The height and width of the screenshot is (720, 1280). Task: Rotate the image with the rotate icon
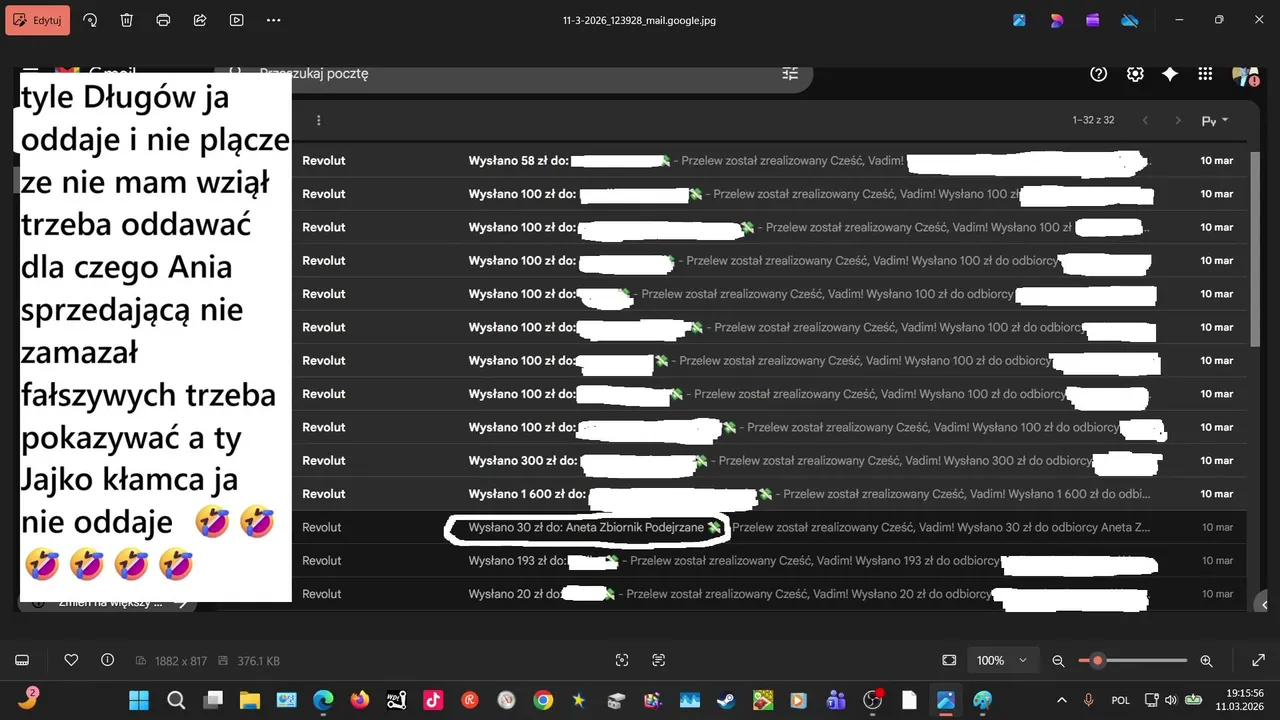tap(90, 20)
